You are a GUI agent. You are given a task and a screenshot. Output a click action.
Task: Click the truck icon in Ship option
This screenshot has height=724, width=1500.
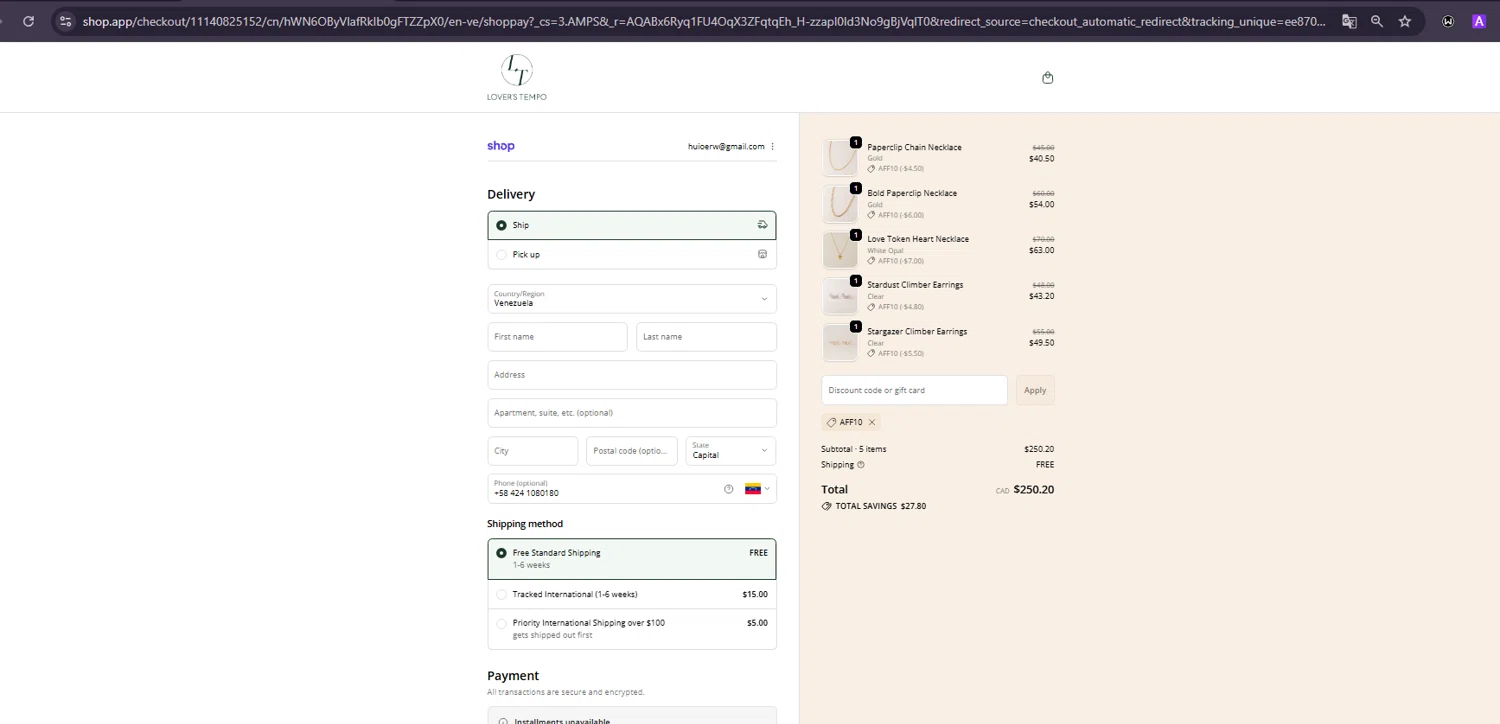coord(762,225)
